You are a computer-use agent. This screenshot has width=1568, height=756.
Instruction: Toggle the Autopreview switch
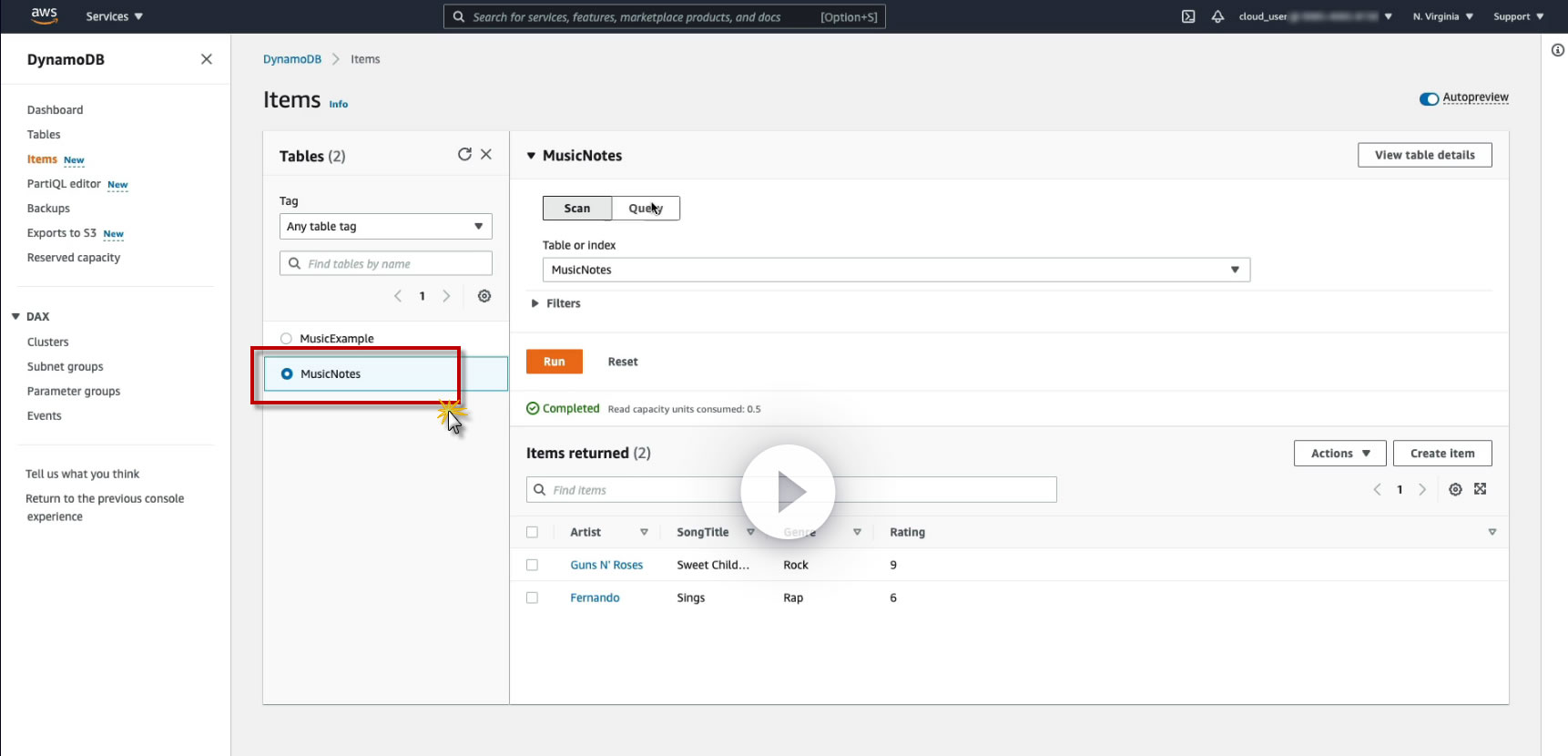point(1429,98)
